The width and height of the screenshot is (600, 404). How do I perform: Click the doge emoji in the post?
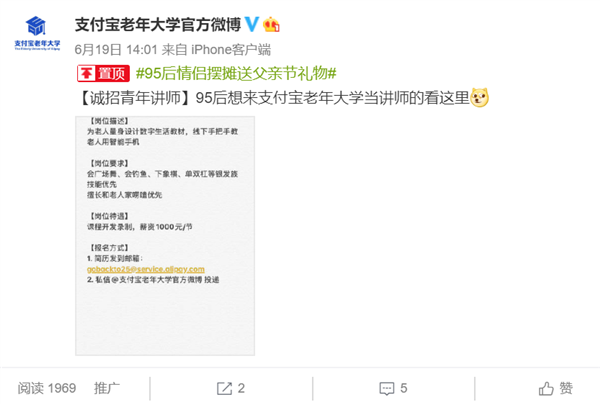(x=479, y=98)
